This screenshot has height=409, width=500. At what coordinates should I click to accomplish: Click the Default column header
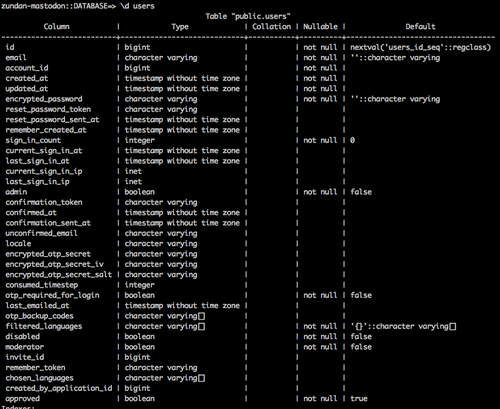click(x=420, y=27)
